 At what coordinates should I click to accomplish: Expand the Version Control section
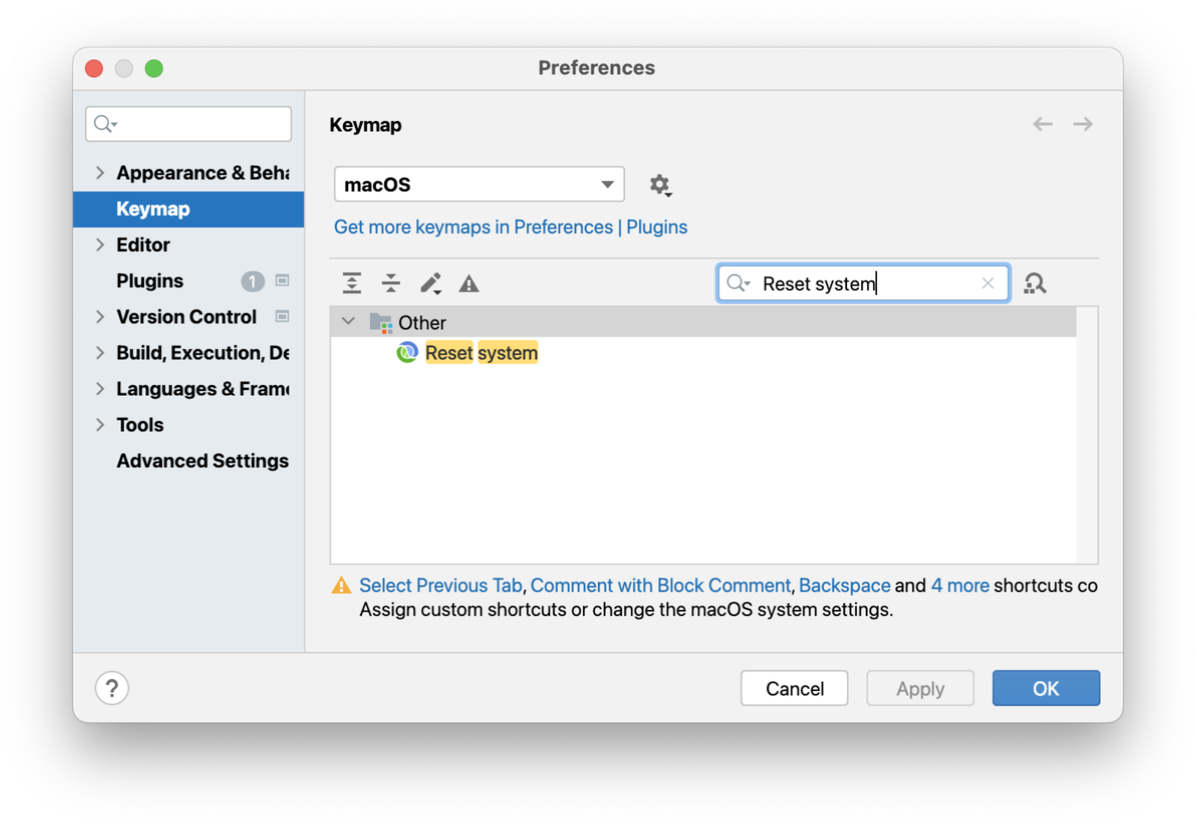100,317
